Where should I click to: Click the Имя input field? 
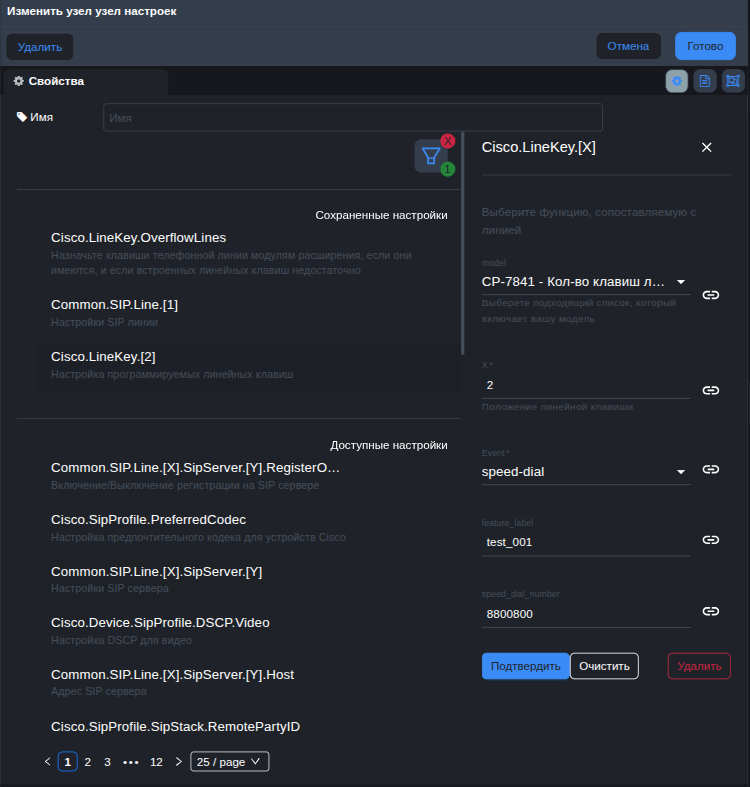click(352, 118)
